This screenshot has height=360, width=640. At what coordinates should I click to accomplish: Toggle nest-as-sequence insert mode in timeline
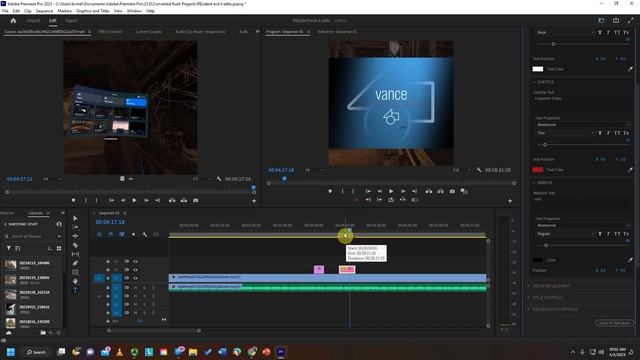[x=99, y=234]
